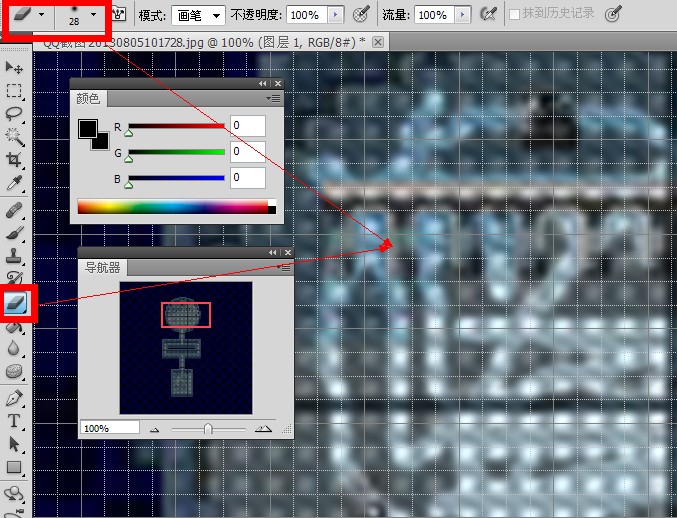Select the Brush tool
Viewport: 677px width, 518px height.
click(x=14, y=234)
